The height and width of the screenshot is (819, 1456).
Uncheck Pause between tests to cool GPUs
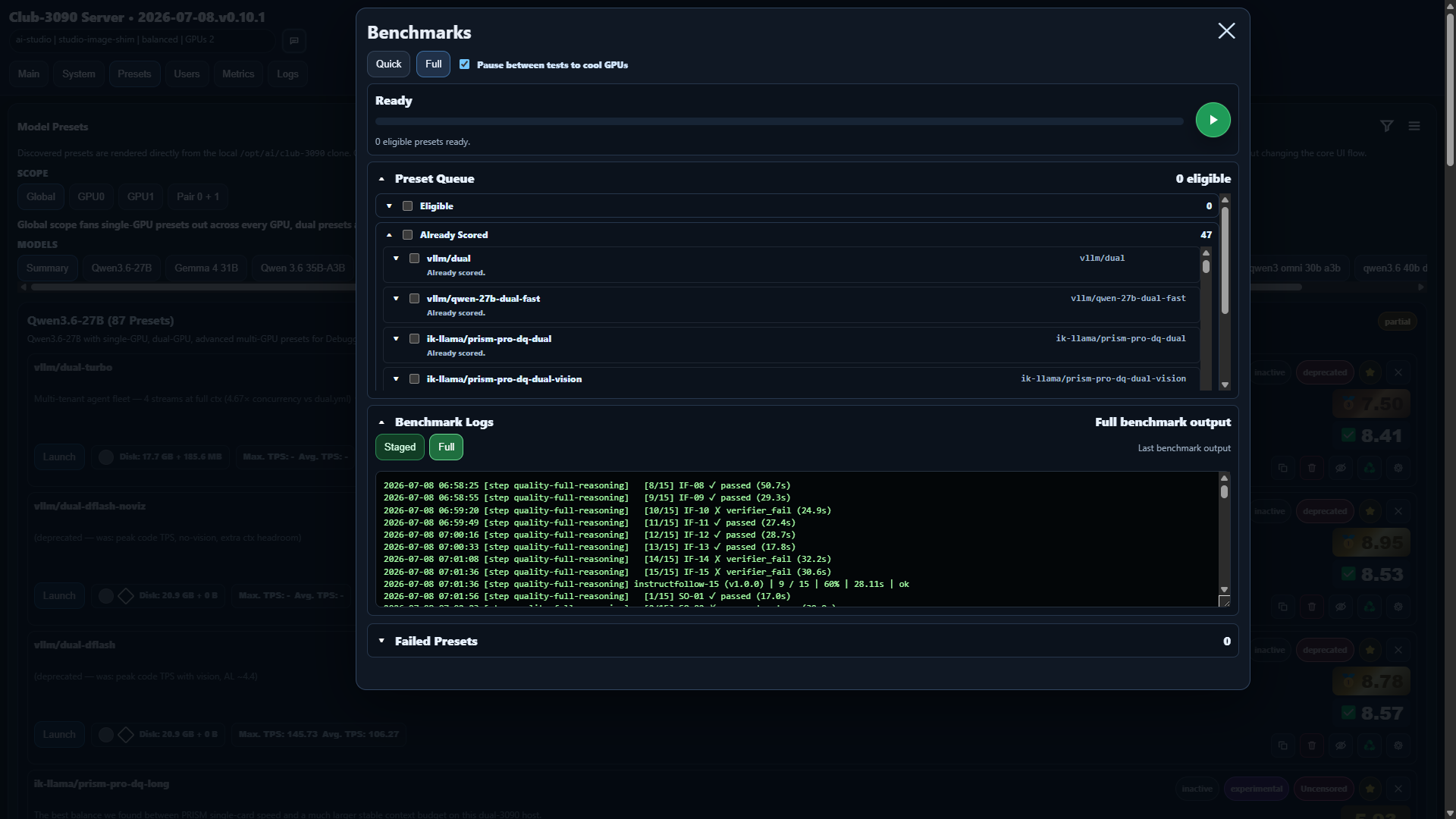464,64
